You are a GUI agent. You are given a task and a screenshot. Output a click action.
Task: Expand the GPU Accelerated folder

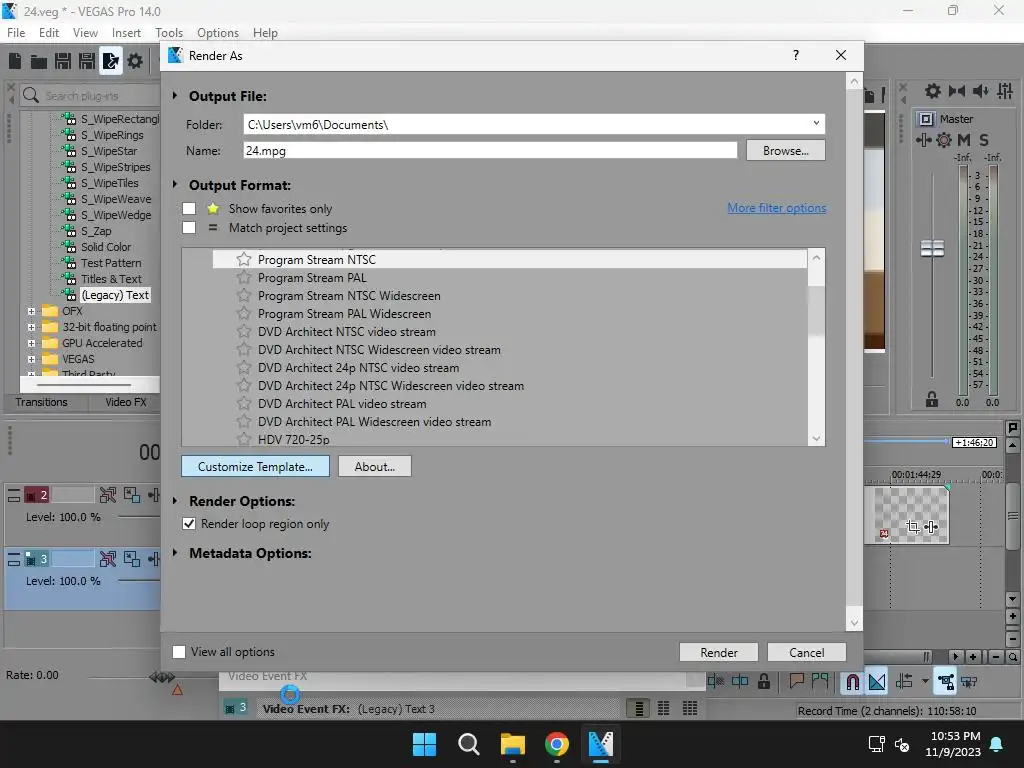click(31, 344)
